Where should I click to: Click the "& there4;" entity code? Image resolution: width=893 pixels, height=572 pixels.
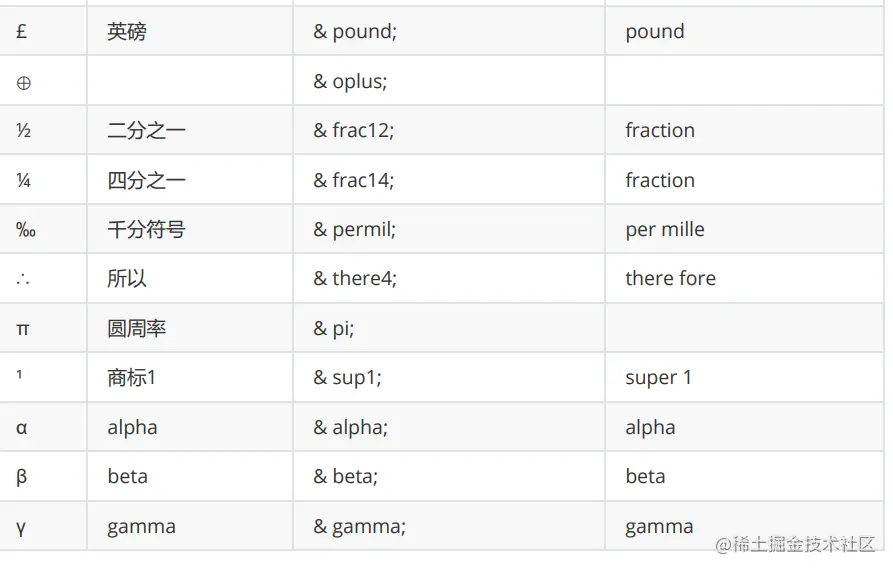pos(355,279)
